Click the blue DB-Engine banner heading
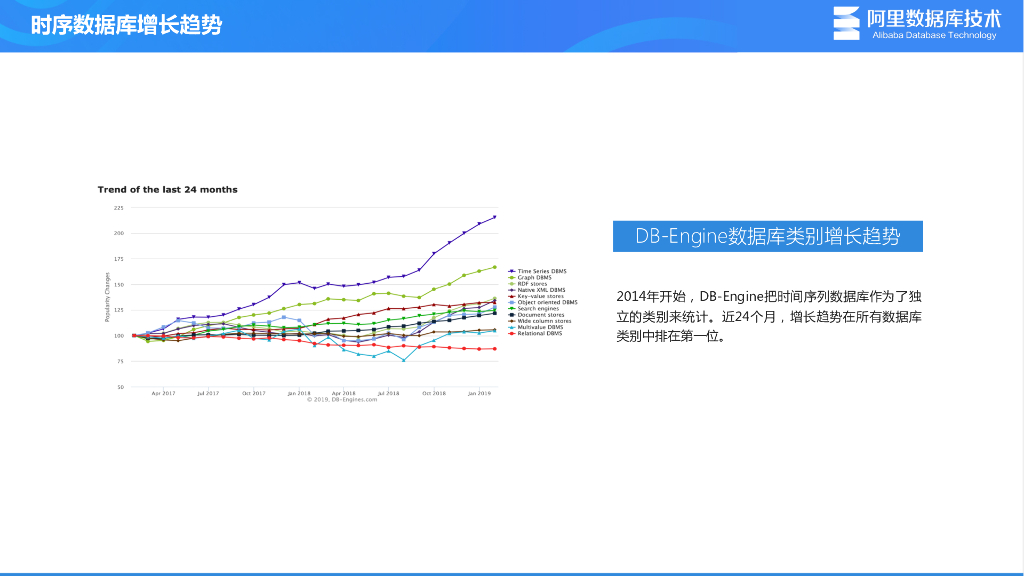 click(x=767, y=236)
